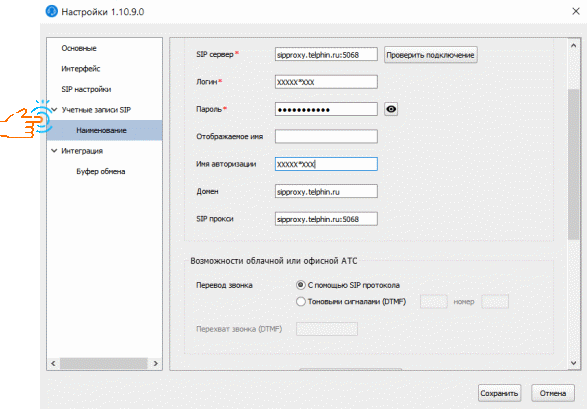Select 'С помощью SIP протокола' radio option
This screenshot has width=587, height=409.
tap(301, 285)
